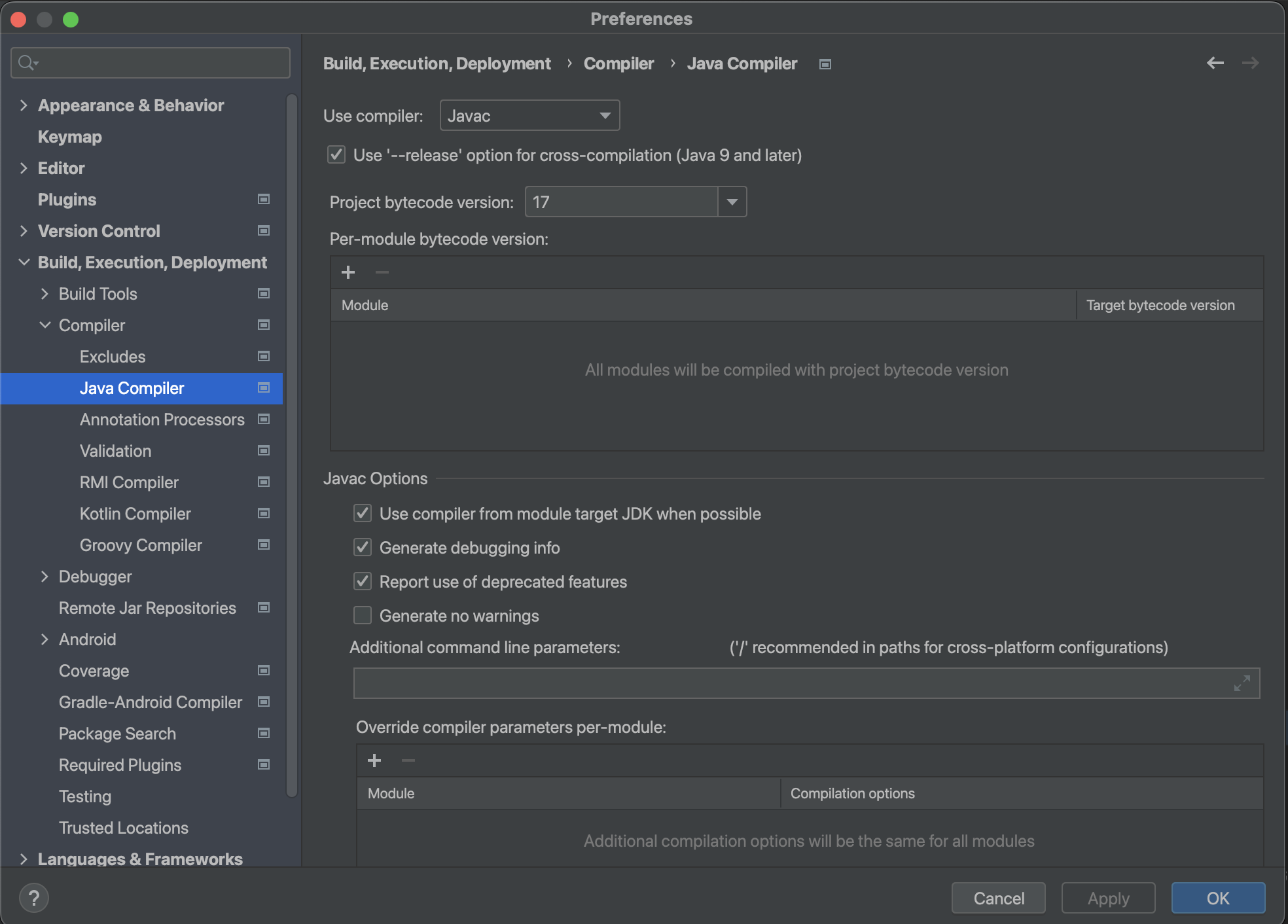
Task: Enable Generate no warnings checkbox
Action: (x=363, y=616)
